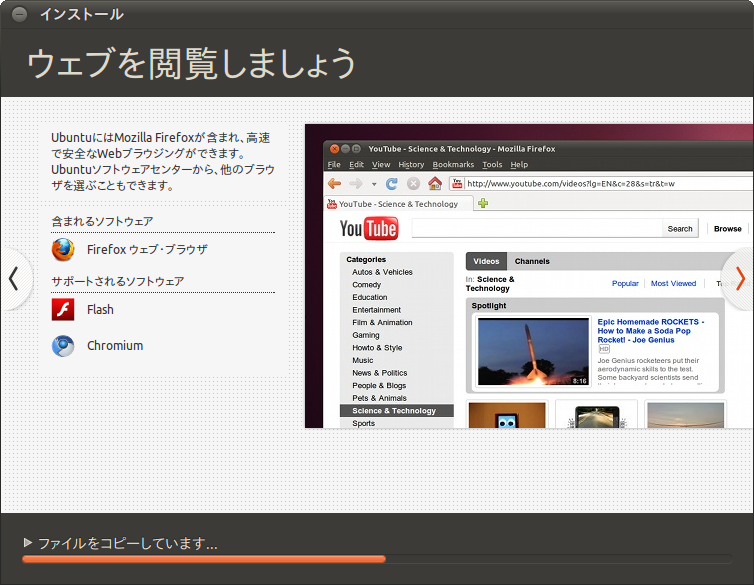Select News & Politics category
This screenshot has height=585, width=754.
point(379,373)
